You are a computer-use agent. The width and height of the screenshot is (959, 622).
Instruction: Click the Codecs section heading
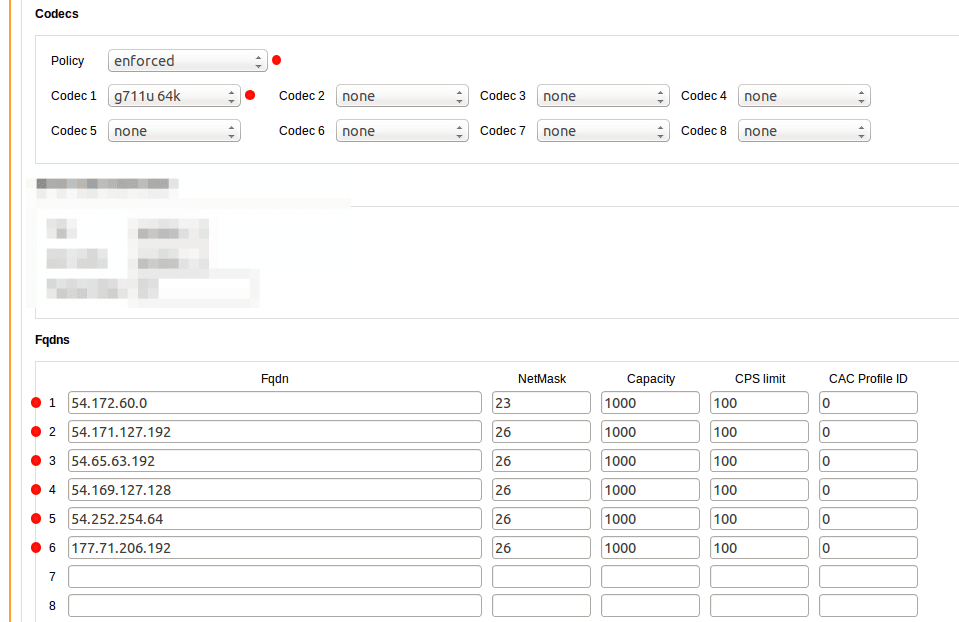[x=56, y=13]
